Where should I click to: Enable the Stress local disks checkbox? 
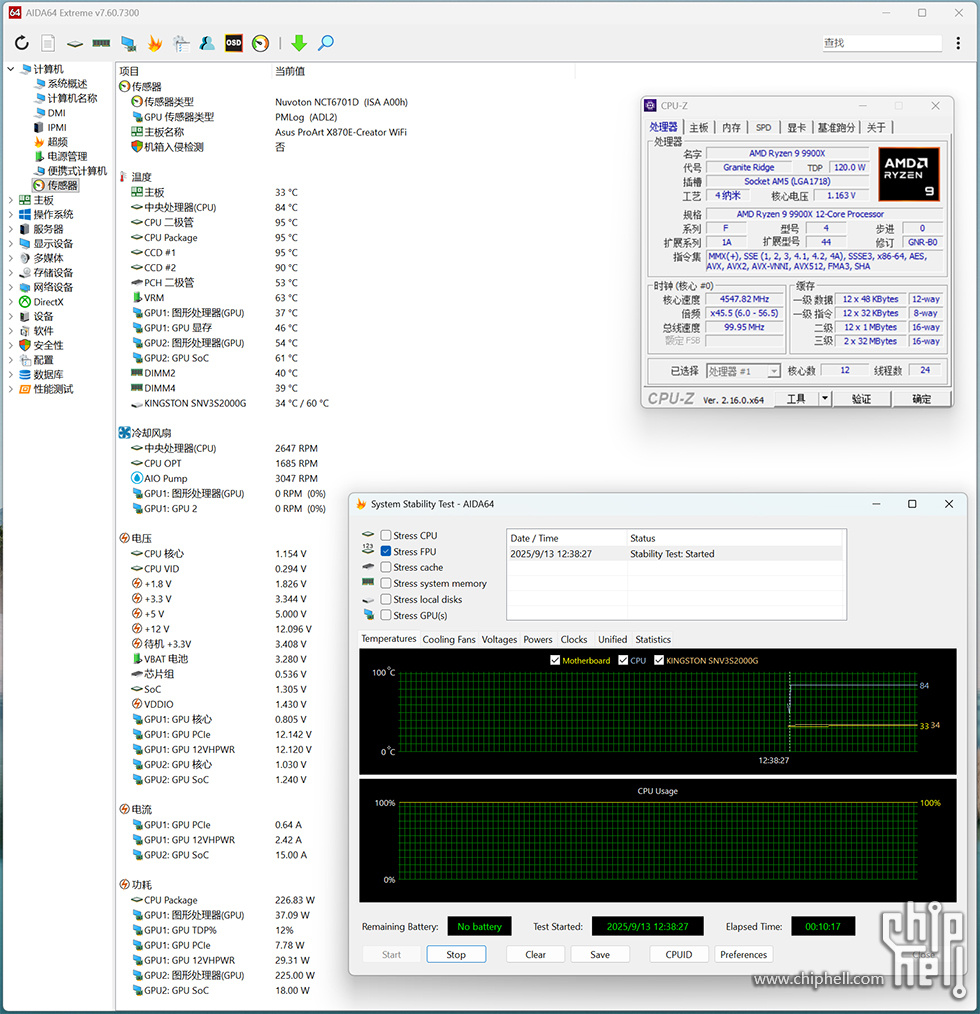tap(386, 599)
